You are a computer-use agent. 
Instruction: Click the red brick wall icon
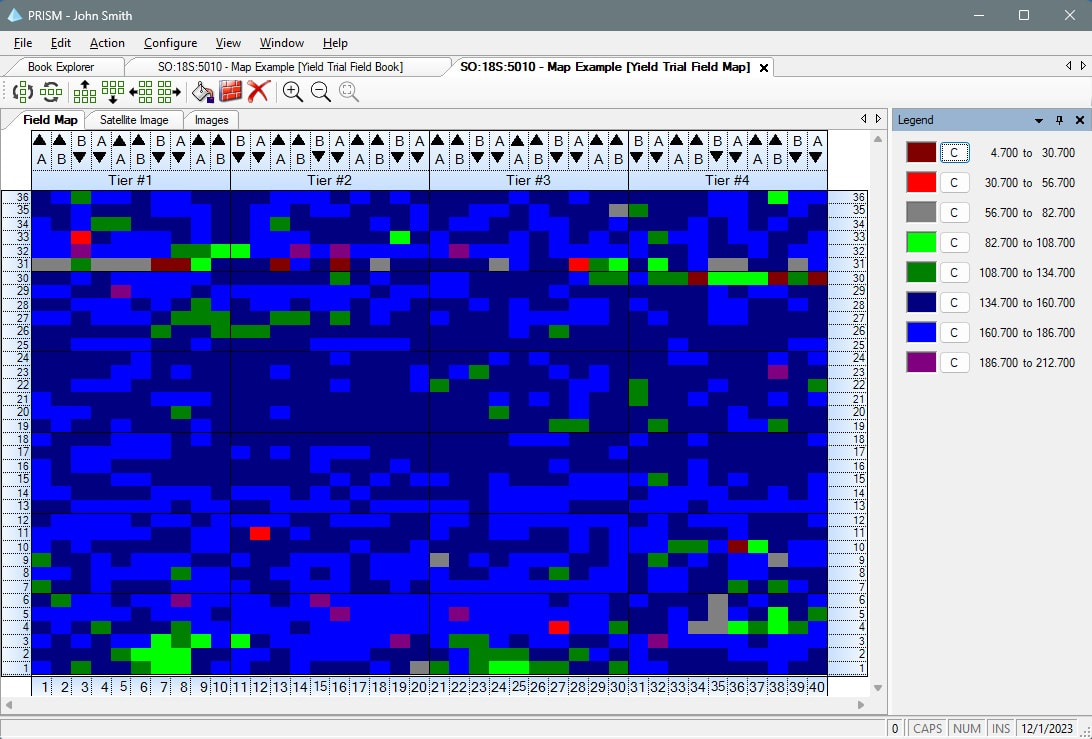(231, 91)
